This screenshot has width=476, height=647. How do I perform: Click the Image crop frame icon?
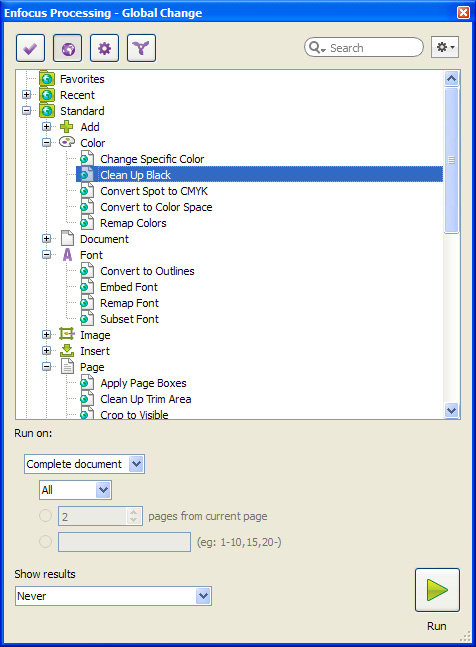[x=66, y=333]
